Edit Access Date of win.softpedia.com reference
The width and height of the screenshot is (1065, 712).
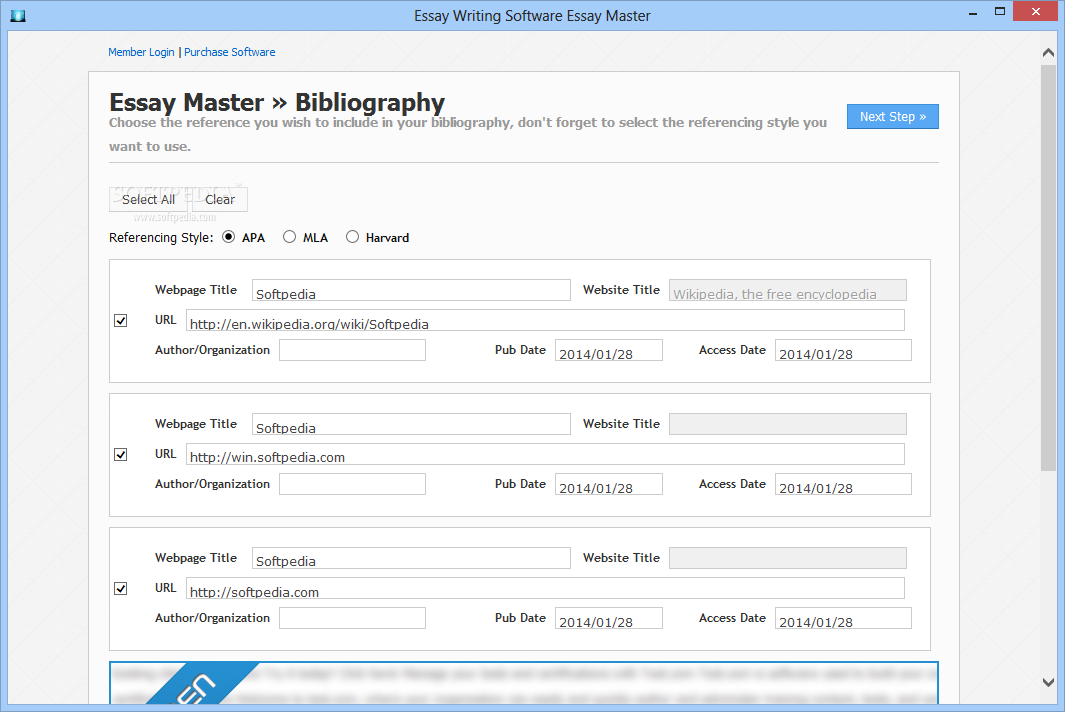click(843, 484)
